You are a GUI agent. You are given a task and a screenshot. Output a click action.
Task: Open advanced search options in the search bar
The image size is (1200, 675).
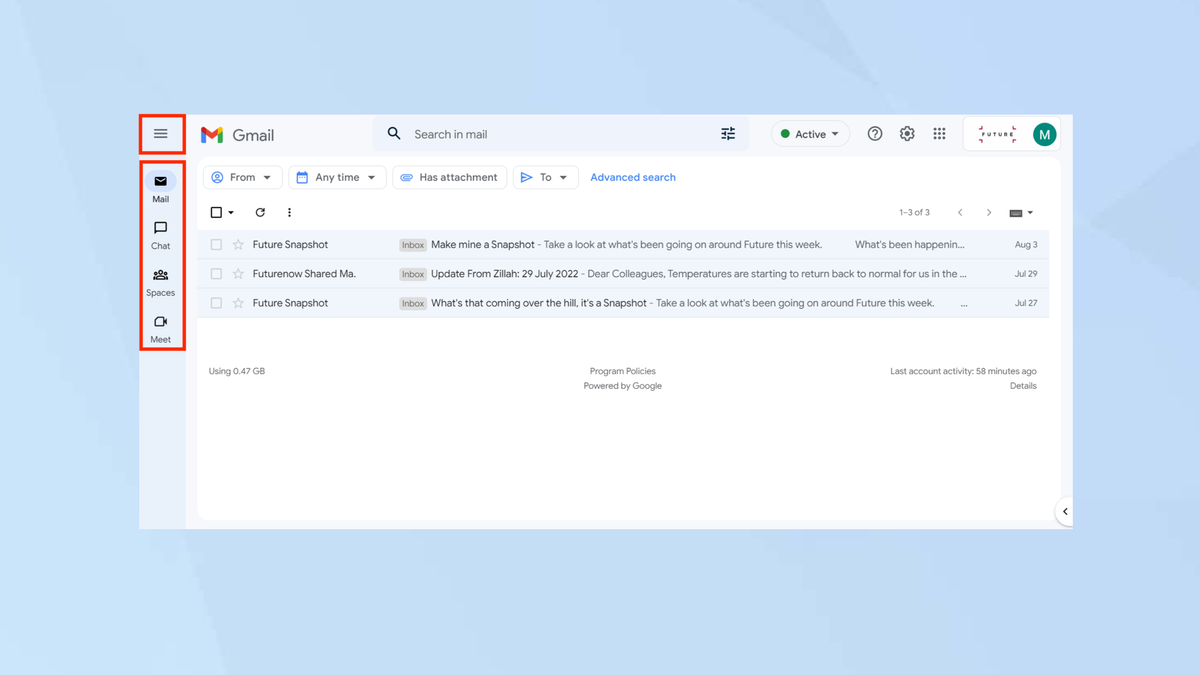coord(728,133)
